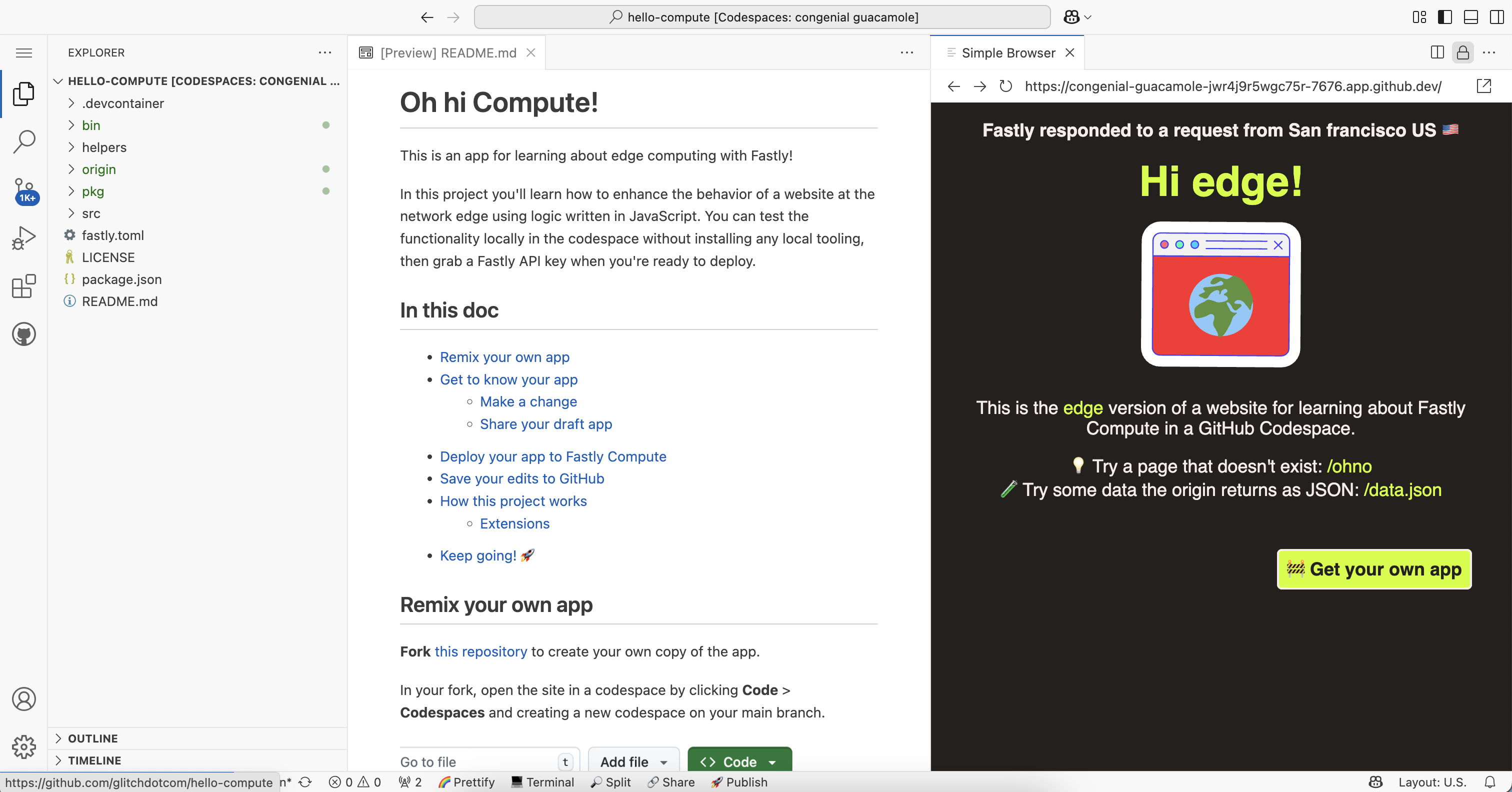The image size is (1512, 792).
Task: Synchronize changes from the status bar
Action: click(304, 782)
